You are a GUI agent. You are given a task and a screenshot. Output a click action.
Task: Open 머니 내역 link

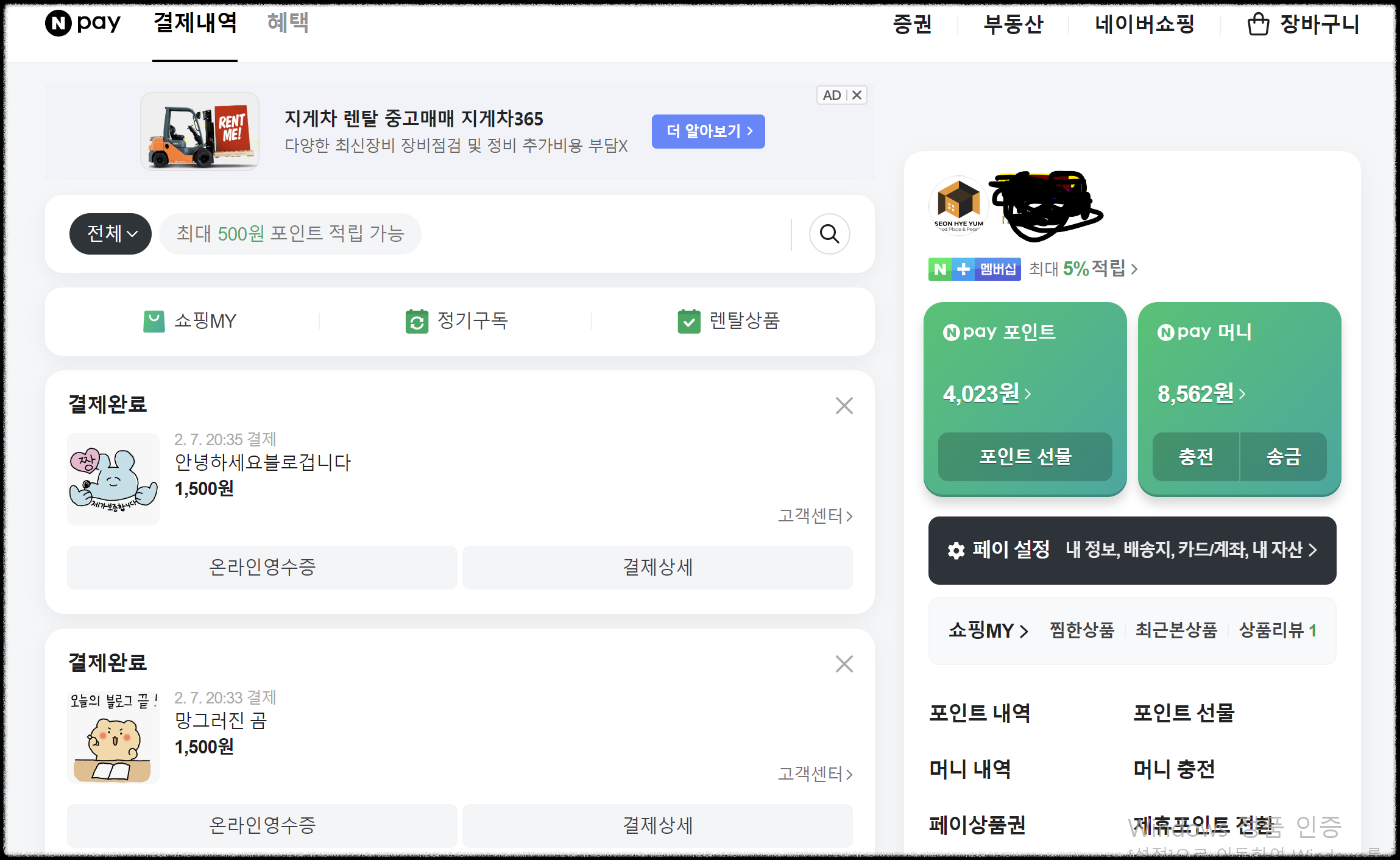click(x=970, y=769)
